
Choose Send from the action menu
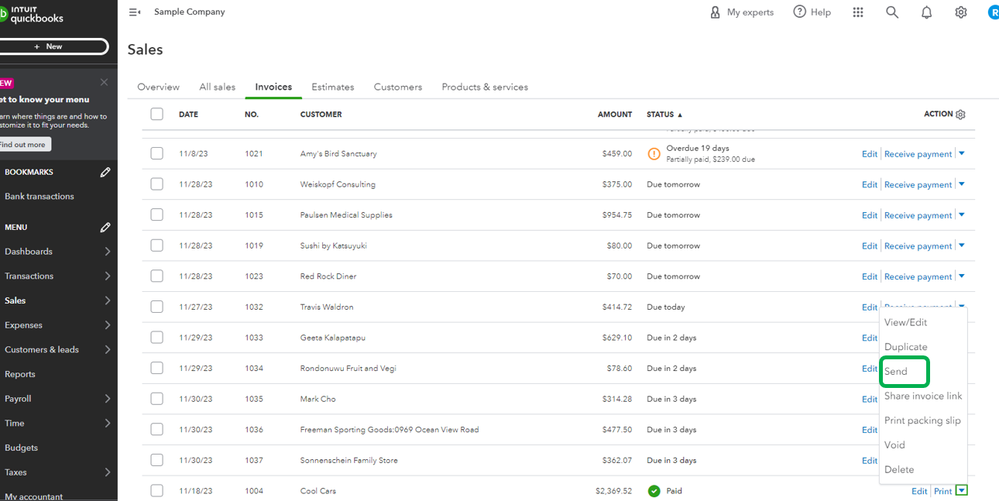pyautogui.click(x=896, y=372)
